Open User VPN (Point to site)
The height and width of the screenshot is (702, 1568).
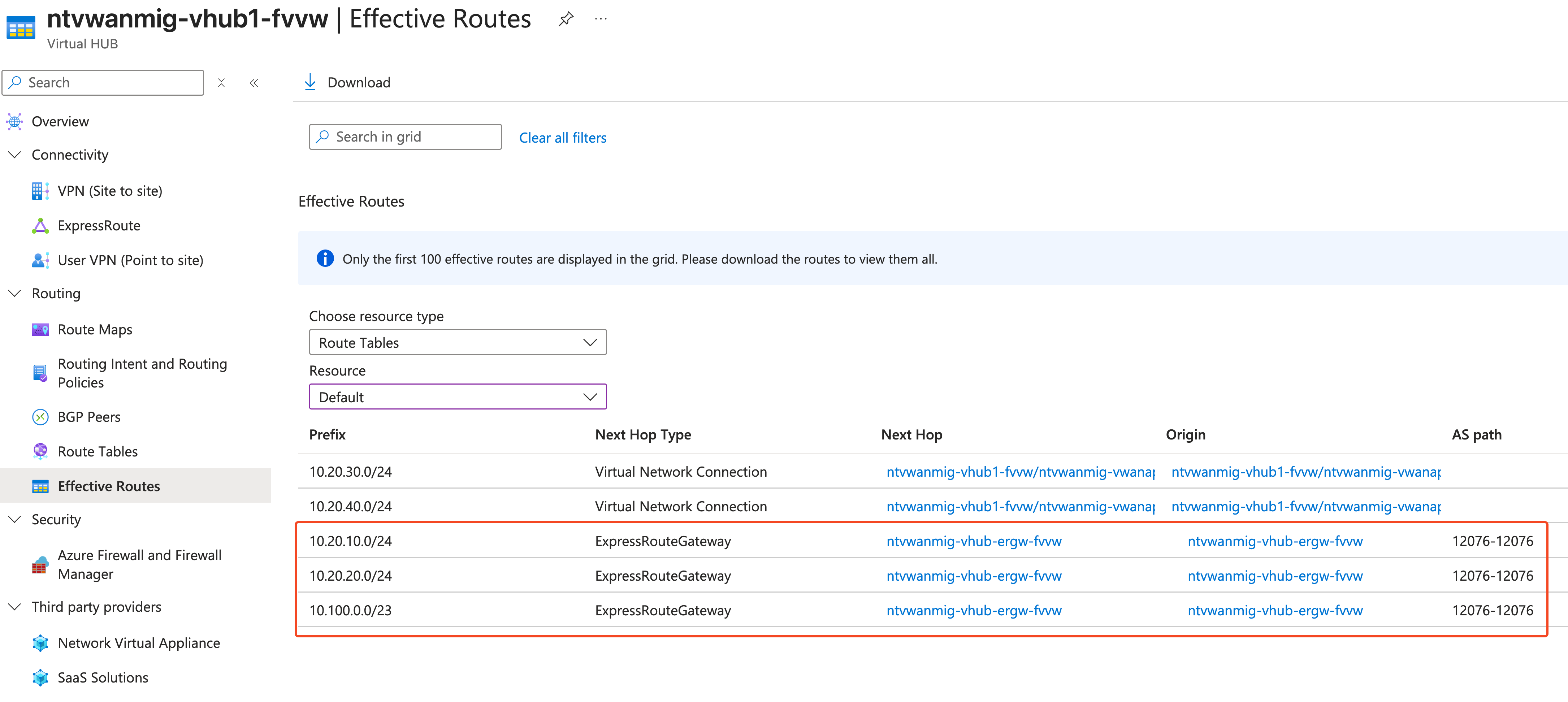131,261
